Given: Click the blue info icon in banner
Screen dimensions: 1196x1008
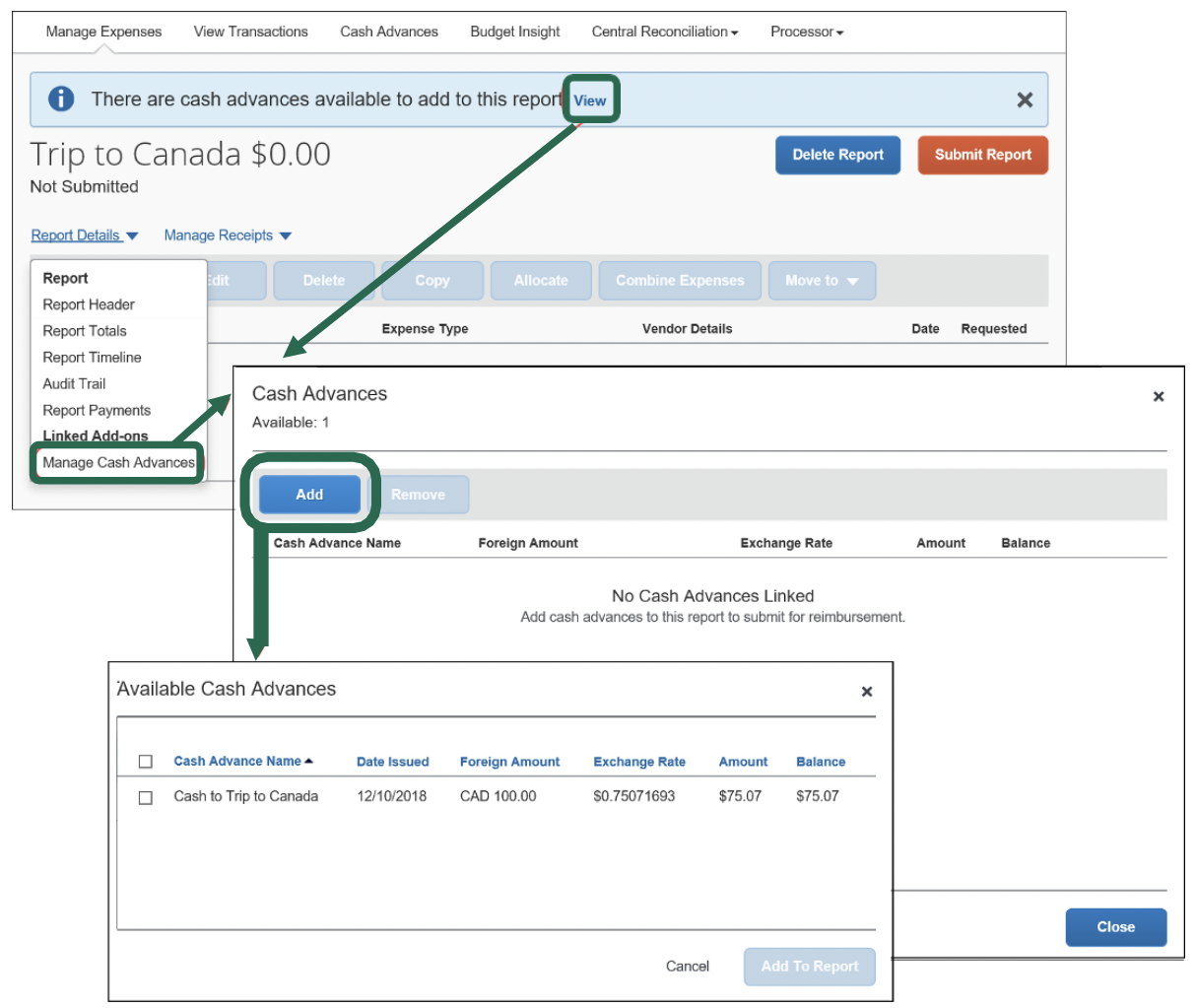Looking at the screenshot, I should (x=61, y=99).
